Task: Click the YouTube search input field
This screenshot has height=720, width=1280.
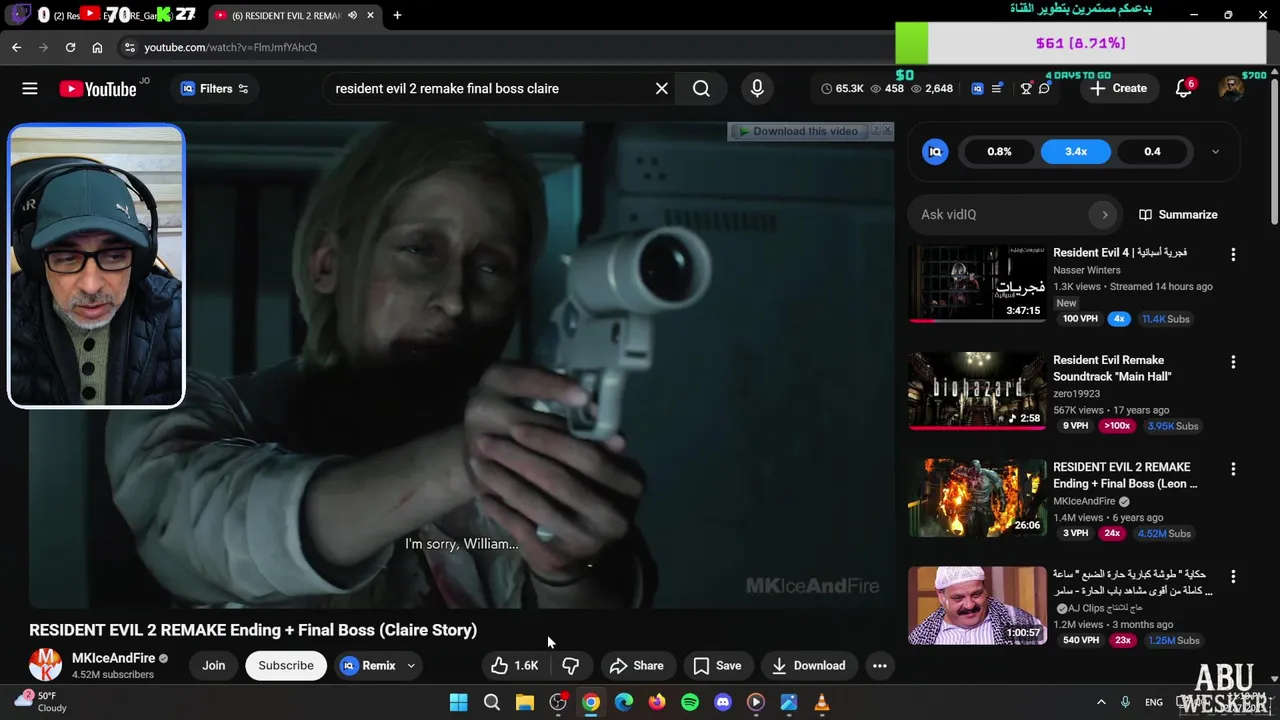Action: coord(490,88)
